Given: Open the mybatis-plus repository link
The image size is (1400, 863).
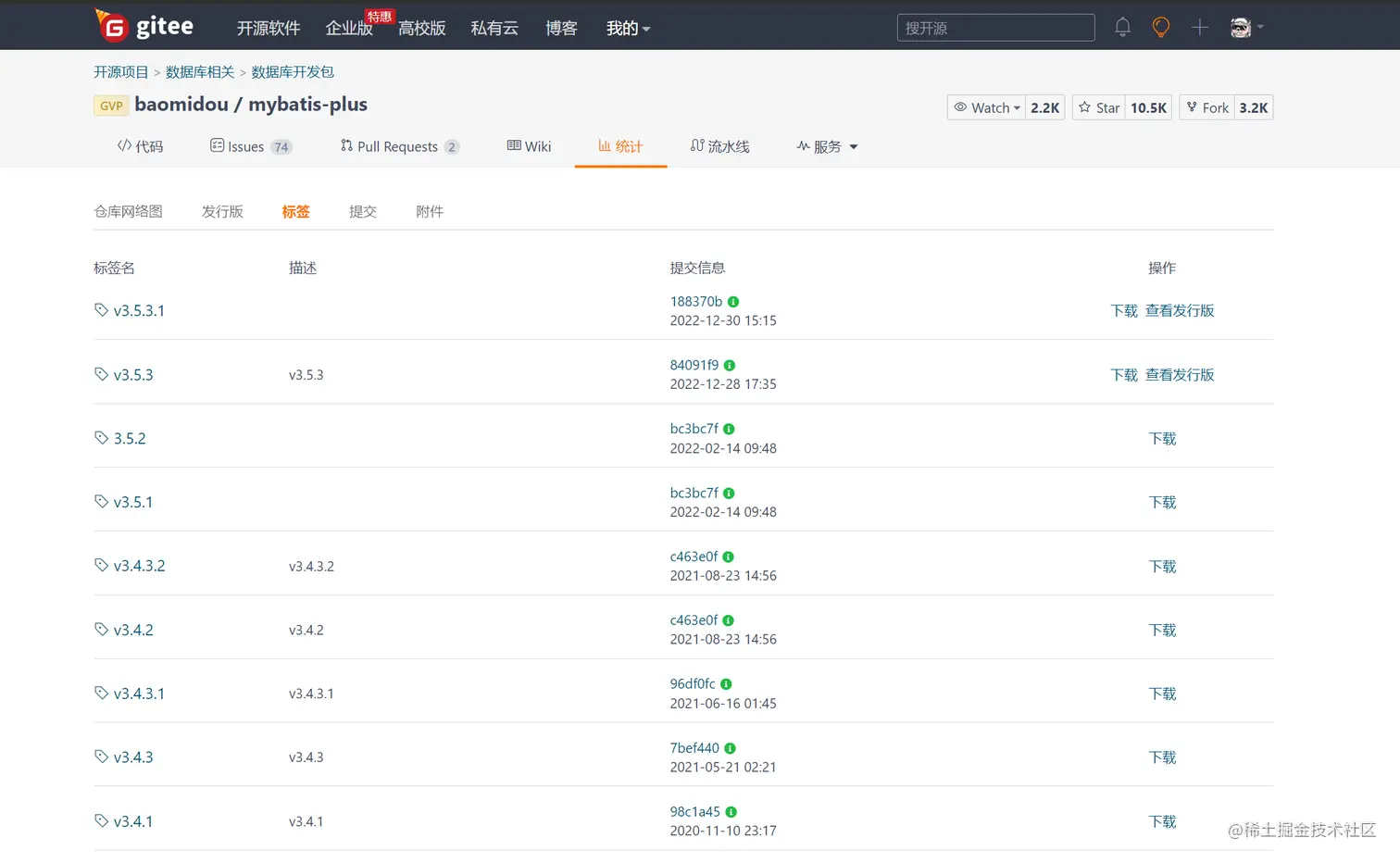Looking at the screenshot, I should (x=308, y=105).
